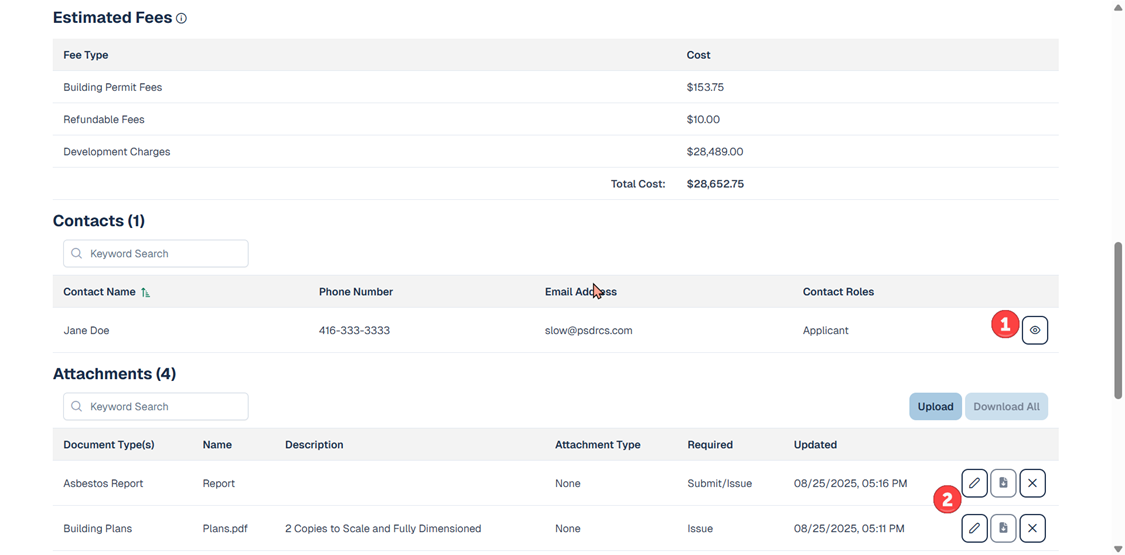
Task: Sort by the Phone Number column header
Action: tap(355, 292)
